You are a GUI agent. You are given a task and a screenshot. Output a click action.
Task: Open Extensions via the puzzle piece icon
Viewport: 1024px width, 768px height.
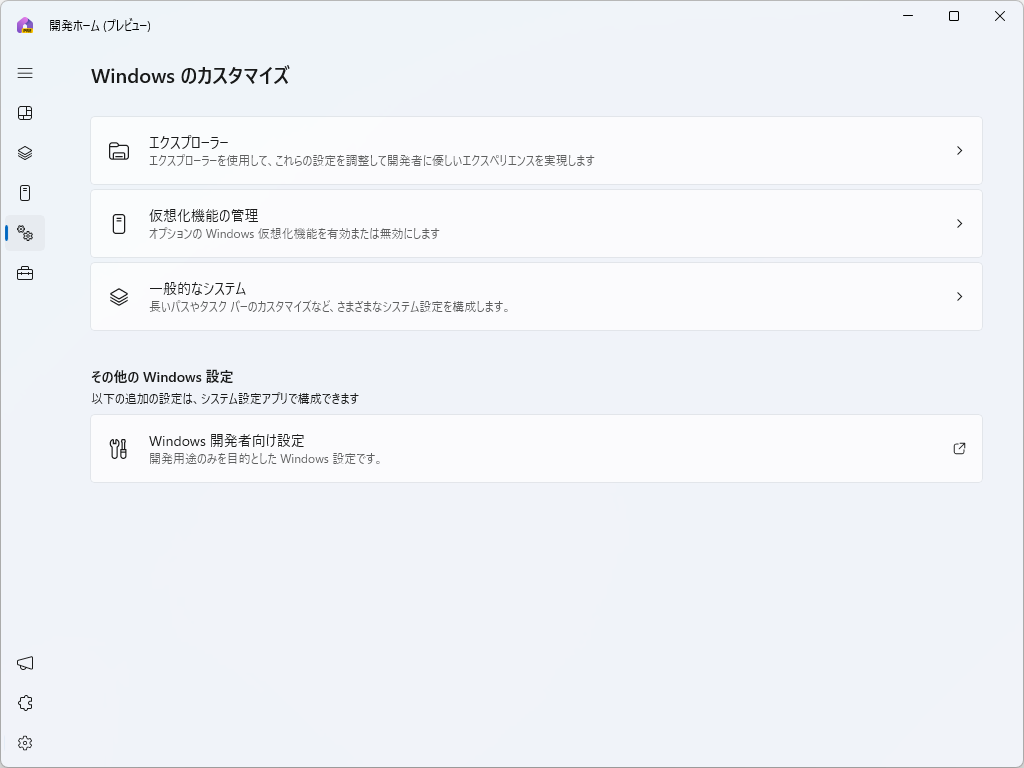(24, 702)
